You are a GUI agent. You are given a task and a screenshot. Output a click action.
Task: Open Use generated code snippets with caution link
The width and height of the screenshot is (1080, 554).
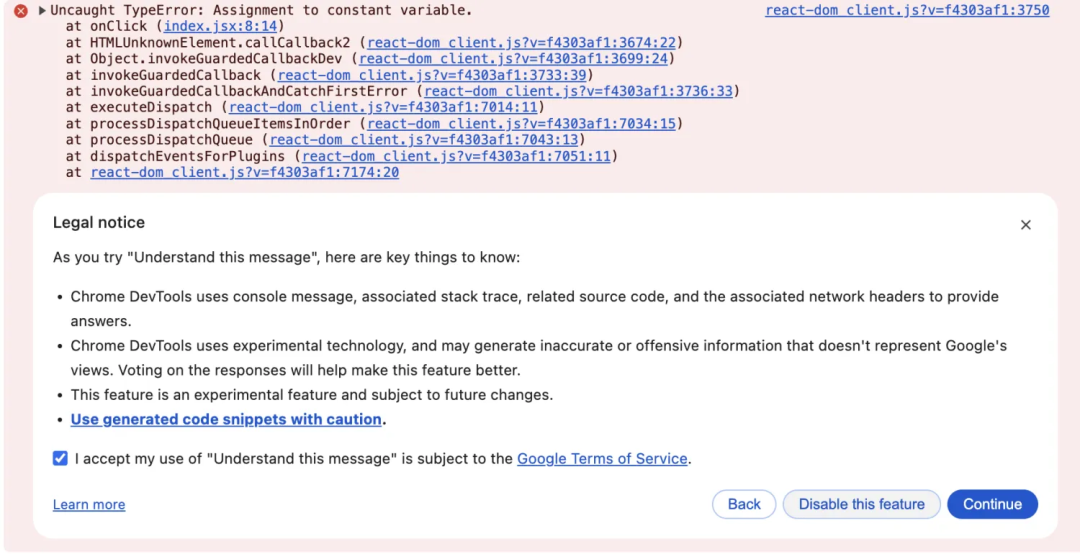226,419
